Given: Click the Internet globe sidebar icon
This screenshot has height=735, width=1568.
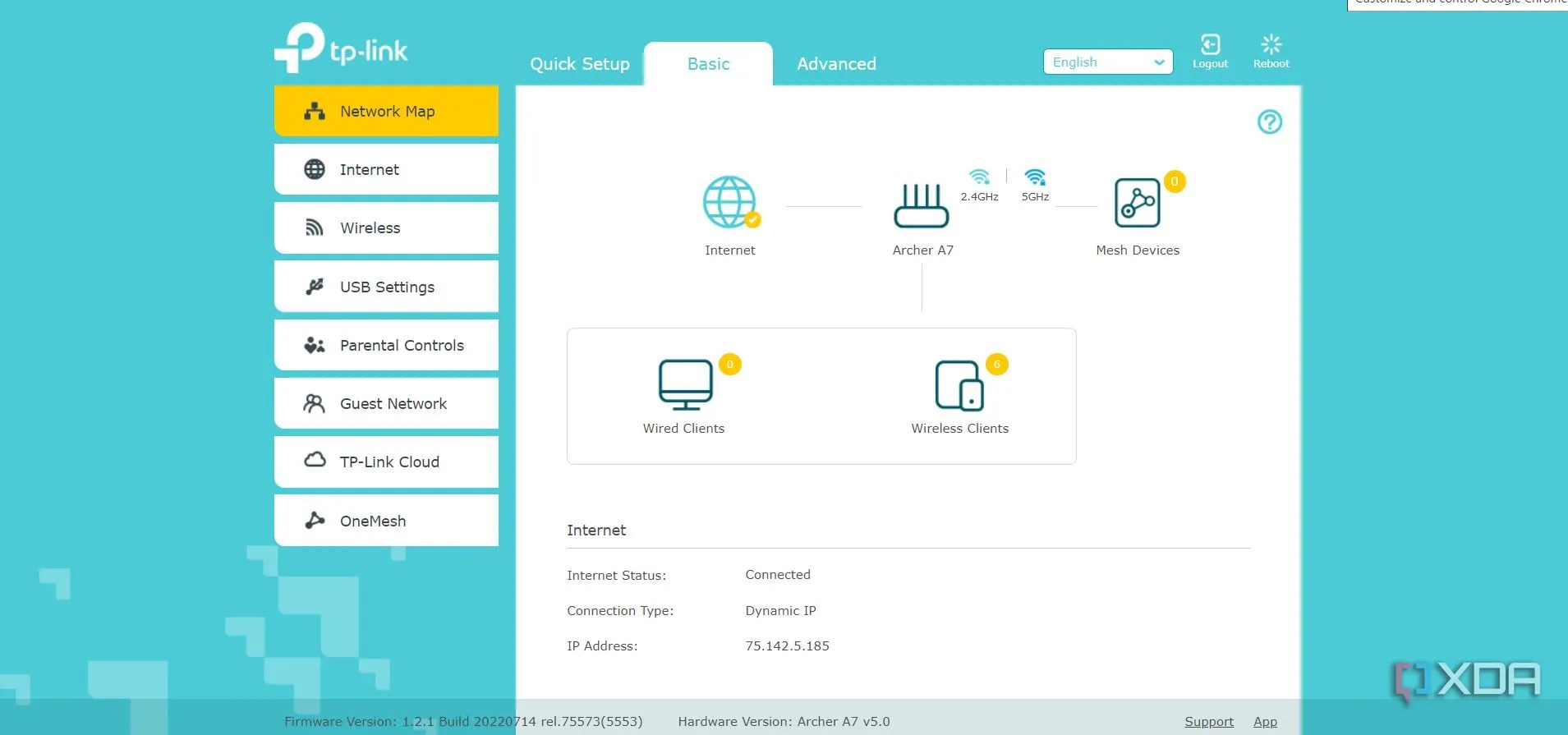Looking at the screenshot, I should point(315,169).
